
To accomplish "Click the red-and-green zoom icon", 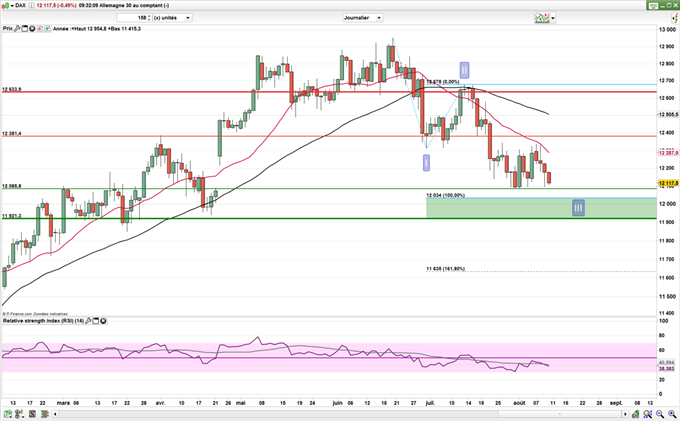I will [647, 414].
